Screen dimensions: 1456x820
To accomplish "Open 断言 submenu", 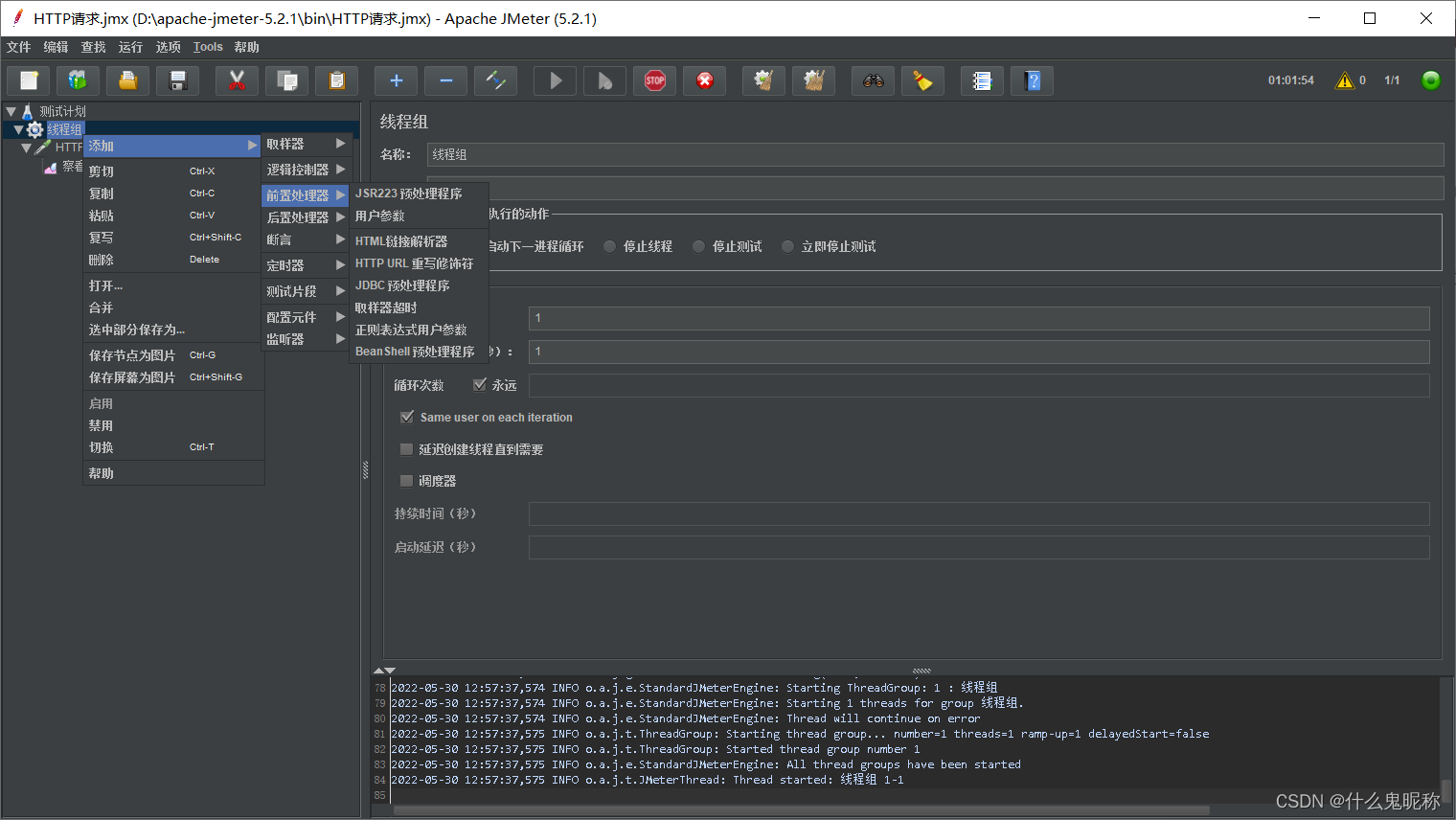I will (306, 239).
